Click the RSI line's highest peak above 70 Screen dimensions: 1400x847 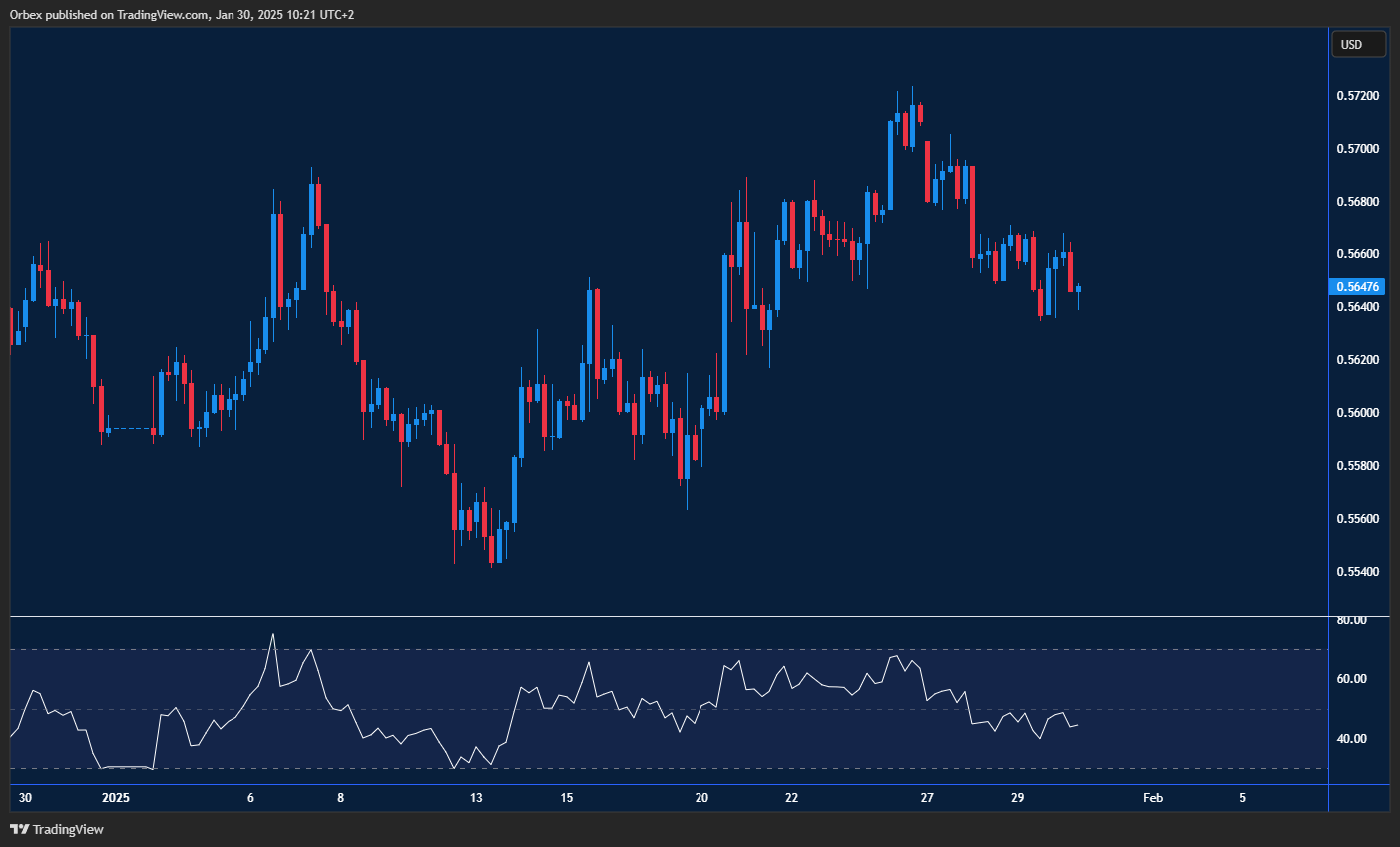click(273, 635)
